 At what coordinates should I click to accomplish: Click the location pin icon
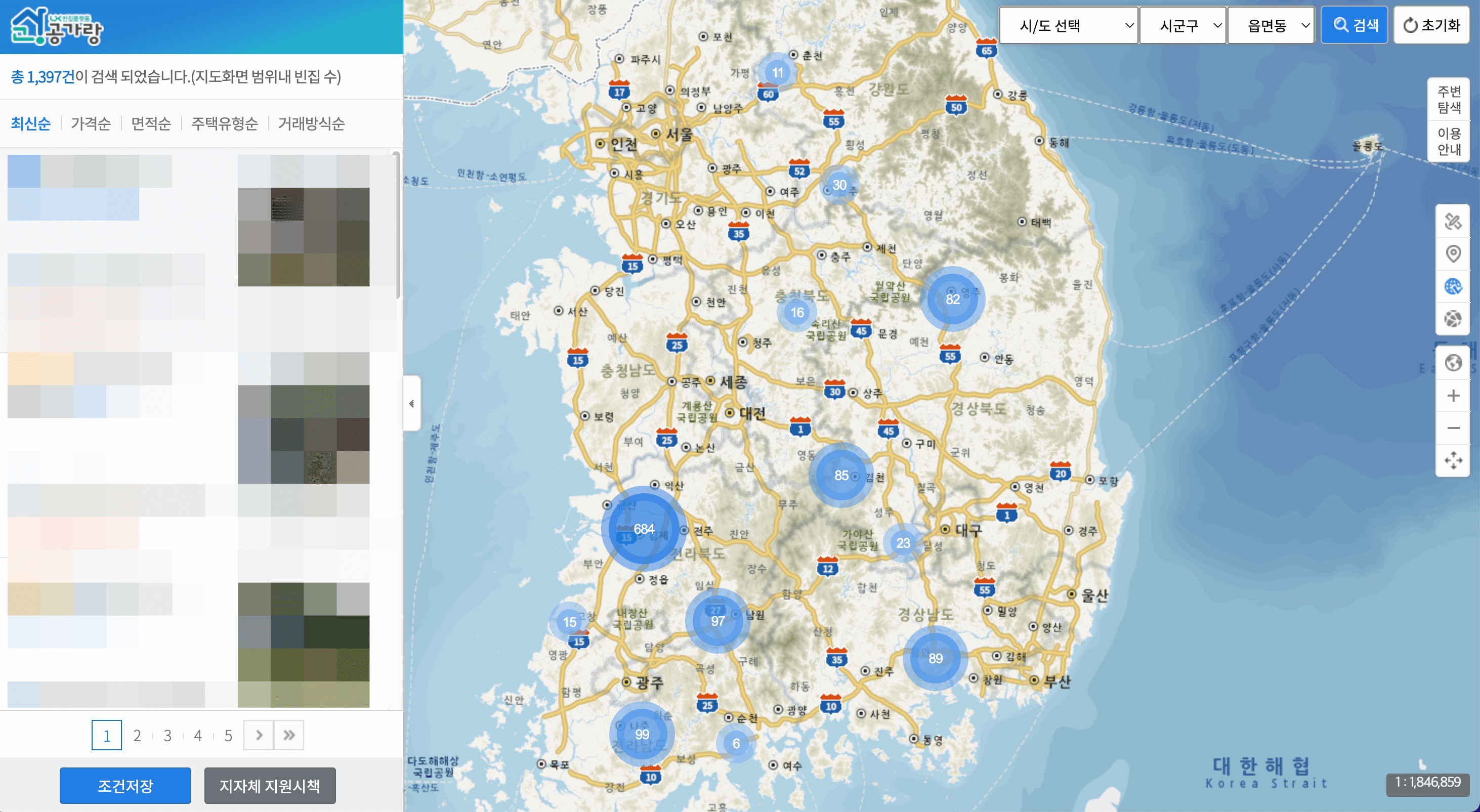pyautogui.click(x=1452, y=253)
